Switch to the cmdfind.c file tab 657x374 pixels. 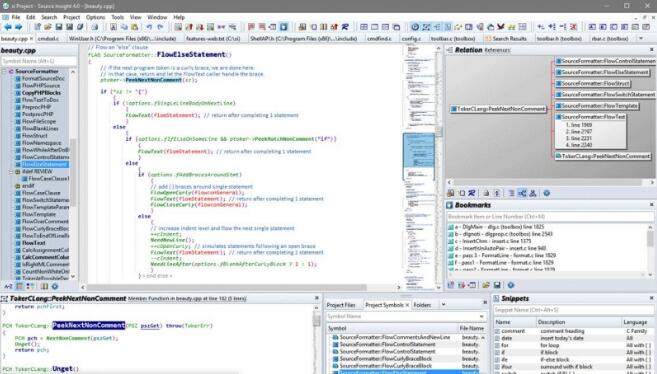379,39
